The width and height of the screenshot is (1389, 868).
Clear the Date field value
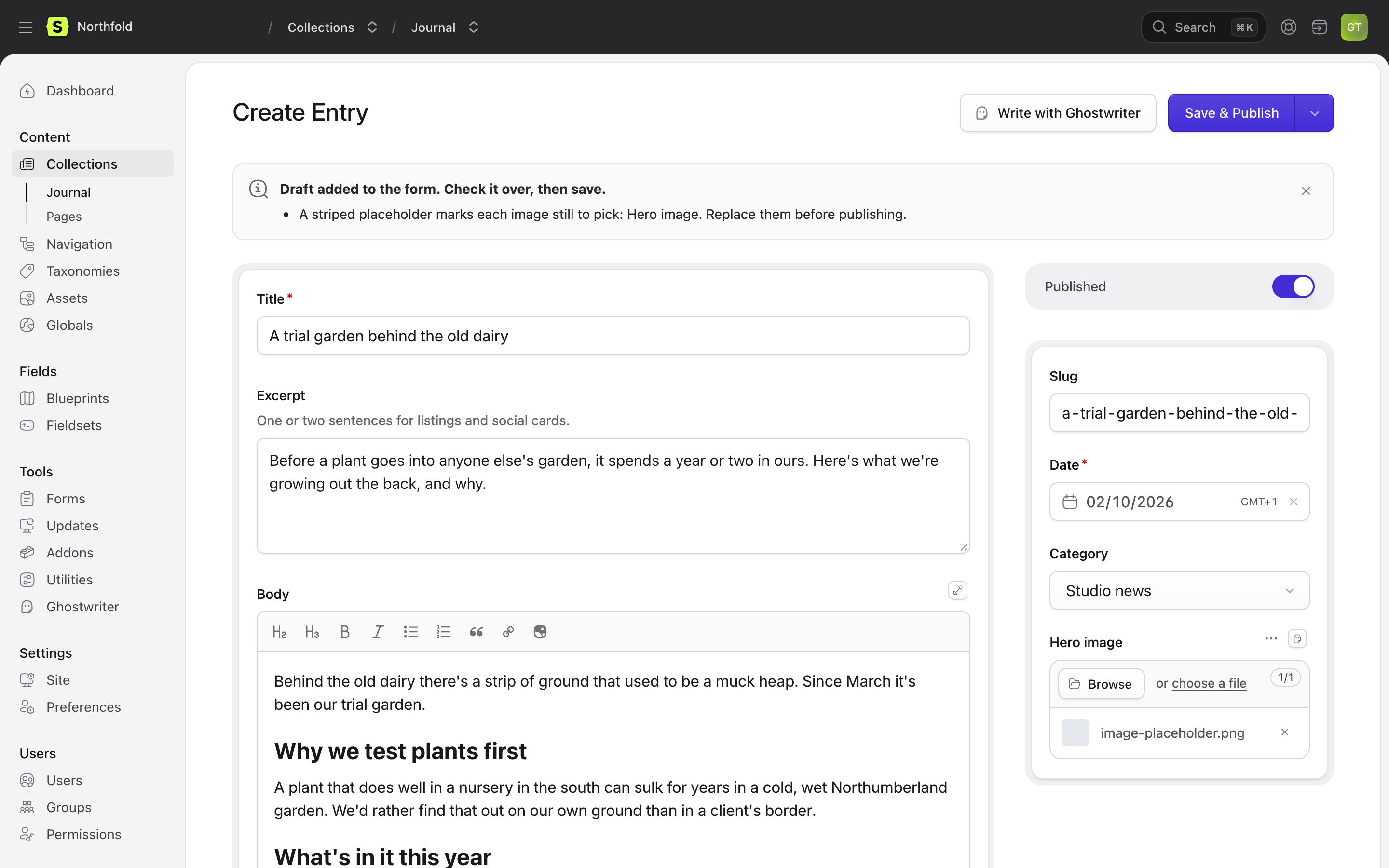(x=1293, y=502)
